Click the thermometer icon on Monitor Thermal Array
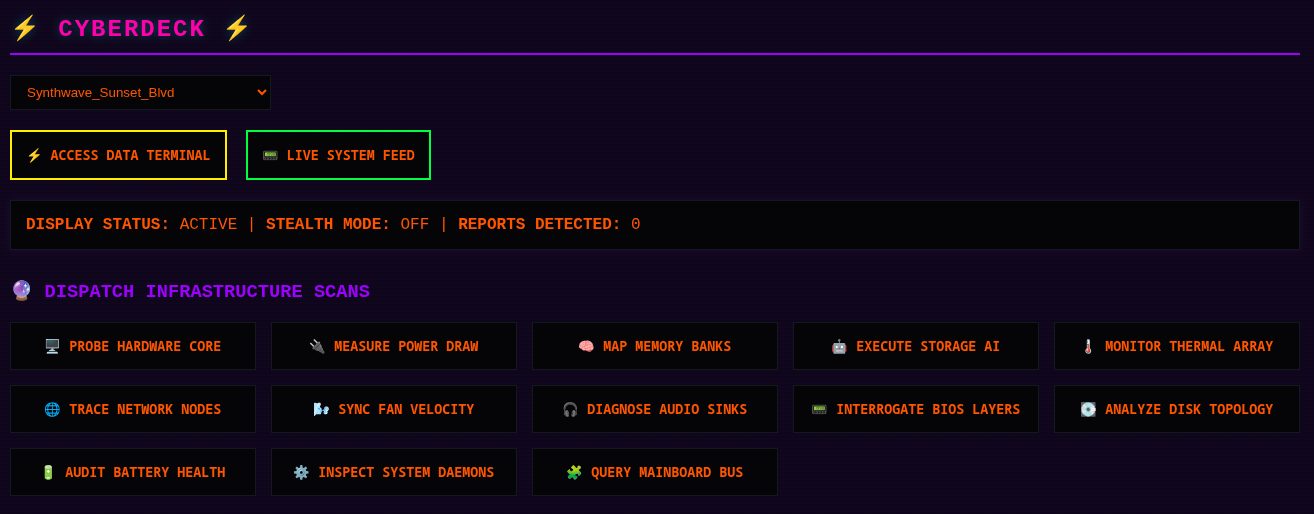 [1088, 346]
